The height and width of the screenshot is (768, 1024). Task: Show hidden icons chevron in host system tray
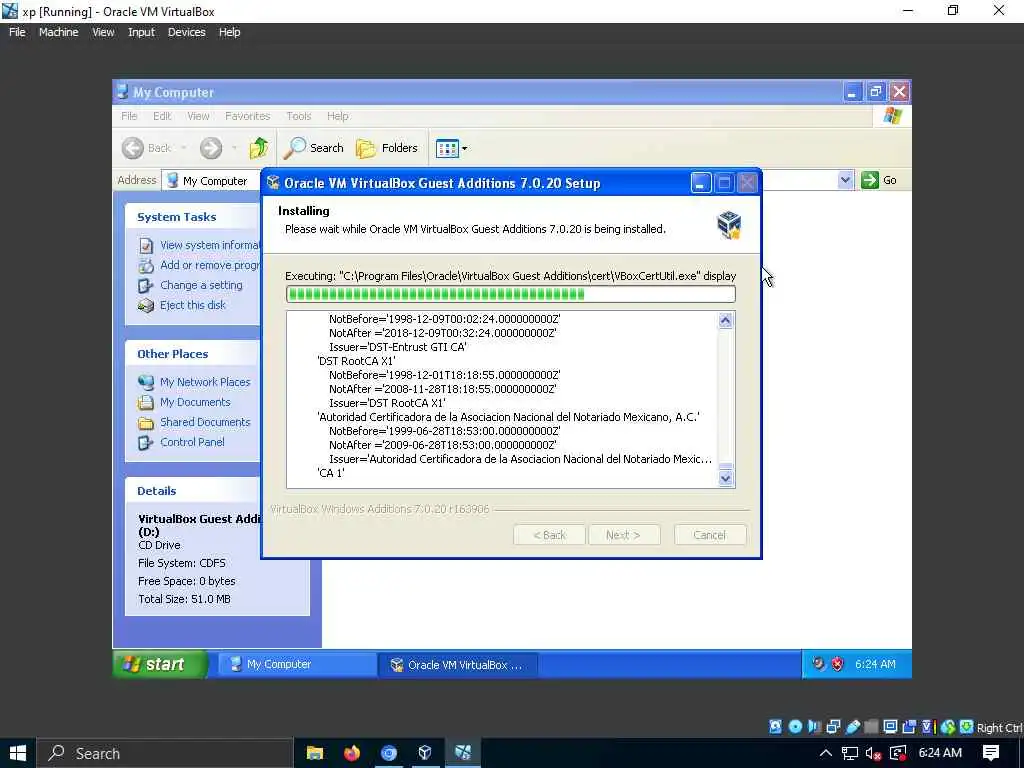[825, 753]
